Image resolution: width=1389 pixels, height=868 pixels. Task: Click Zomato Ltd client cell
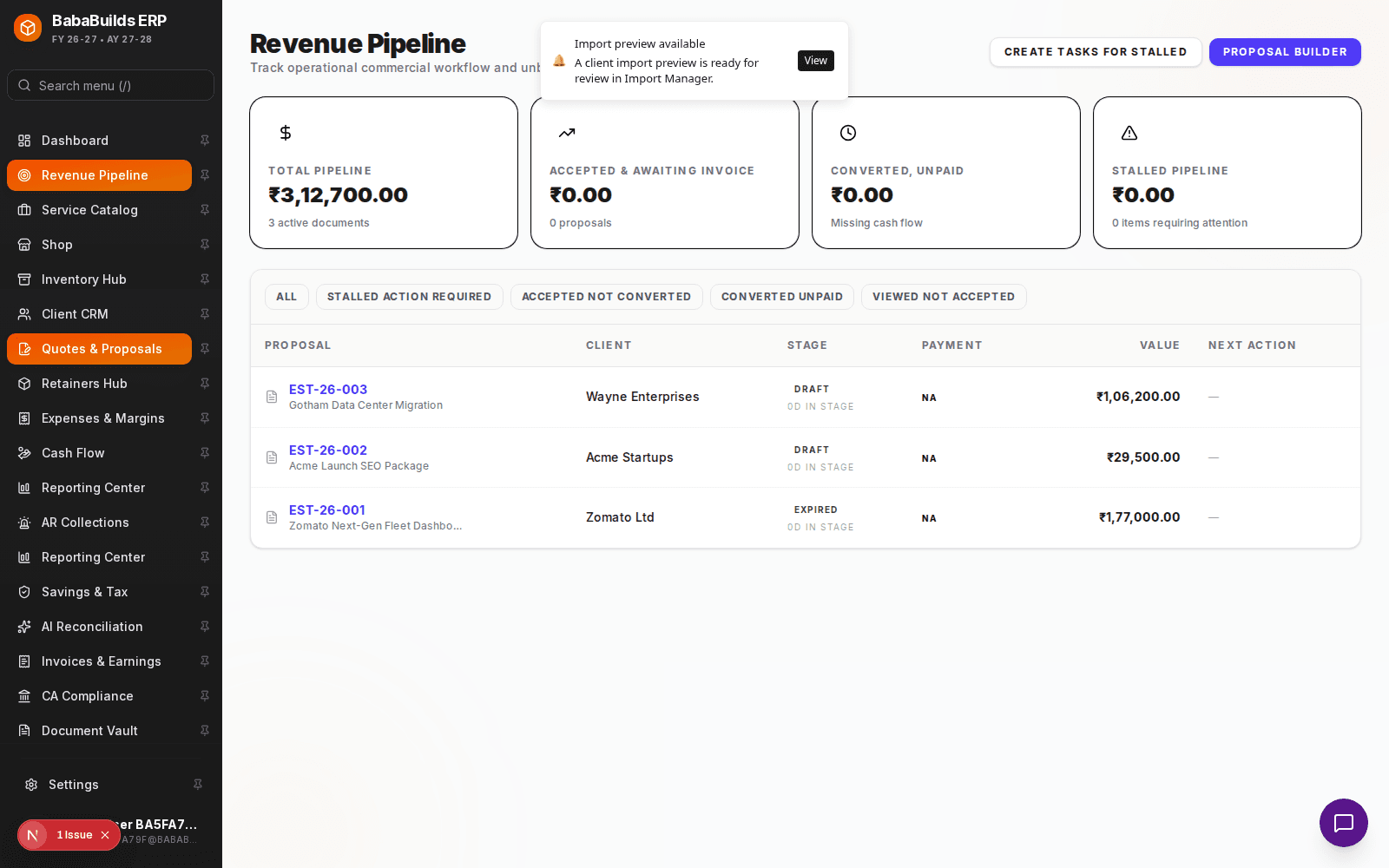[620, 517]
